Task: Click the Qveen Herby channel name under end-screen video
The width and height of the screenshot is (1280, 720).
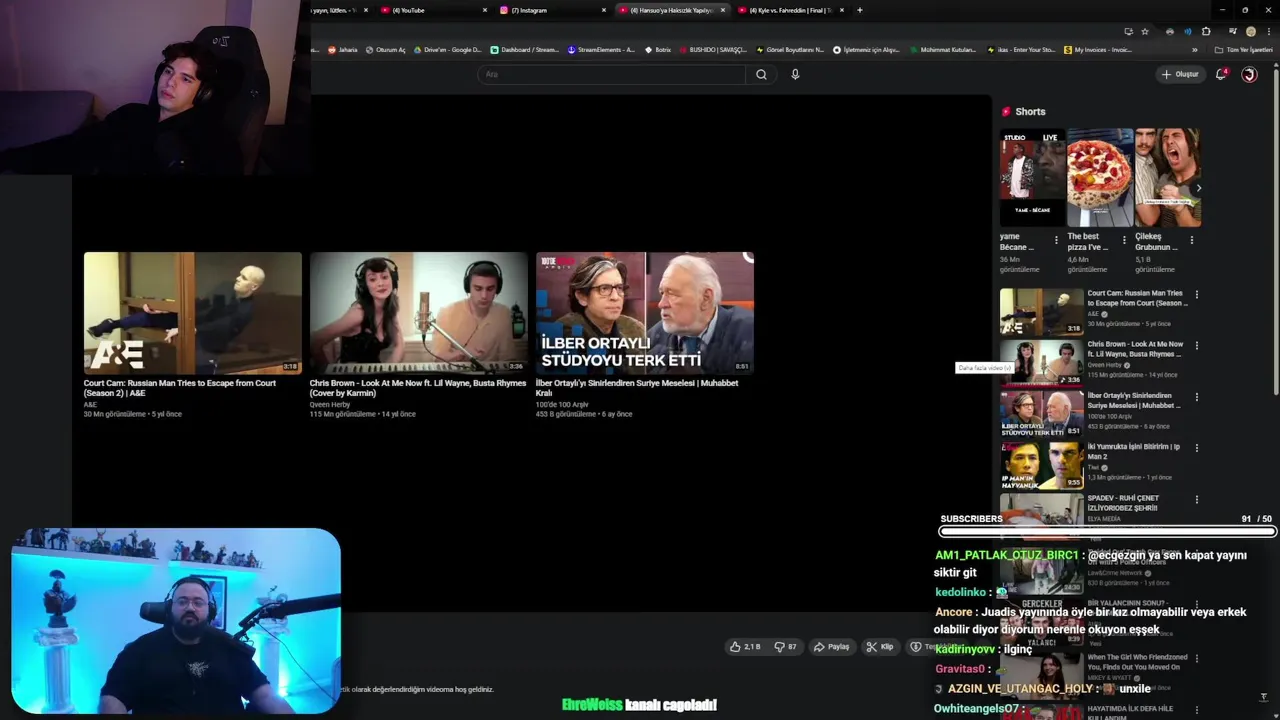Action: [x=330, y=404]
